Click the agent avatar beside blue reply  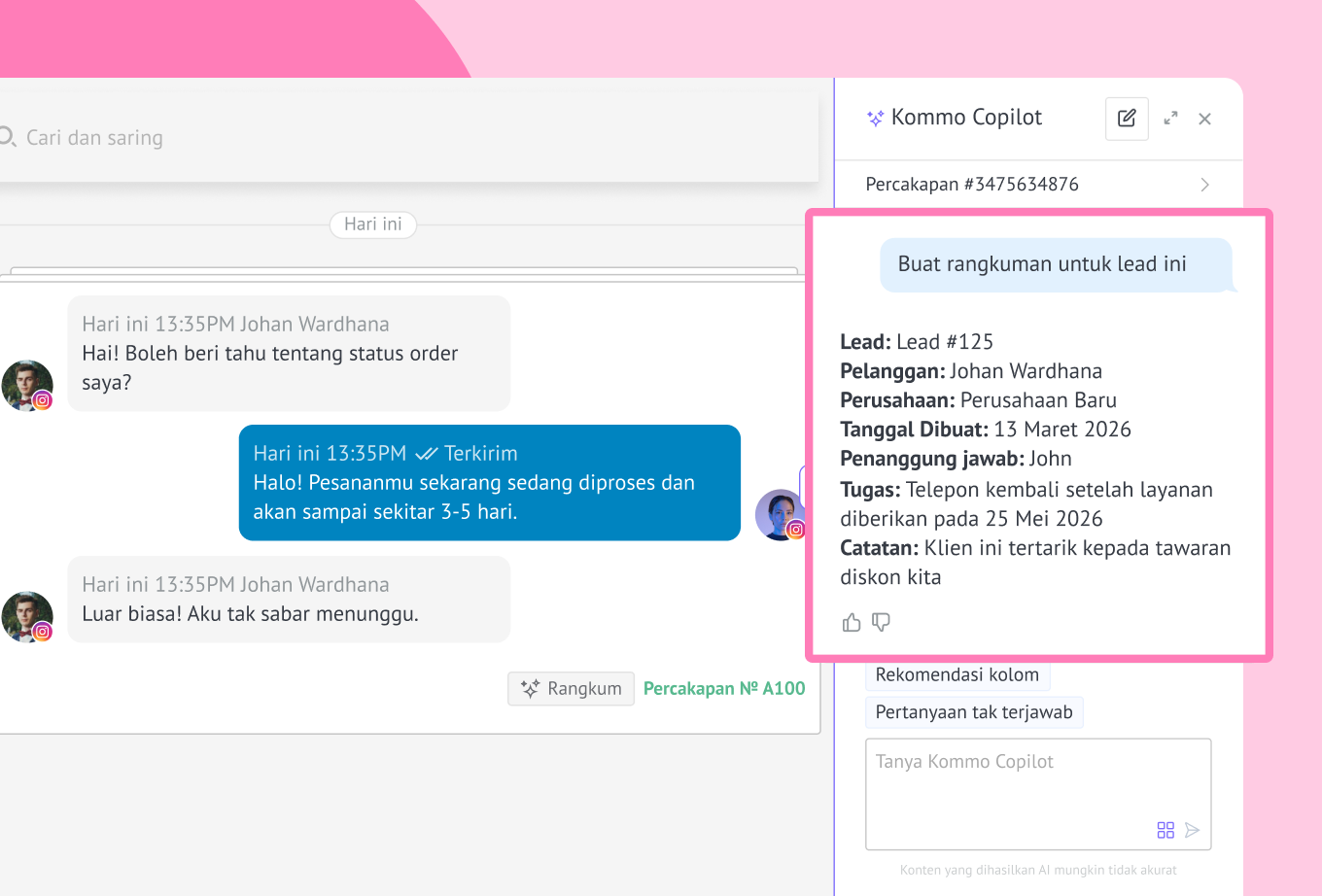tap(780, 515)
